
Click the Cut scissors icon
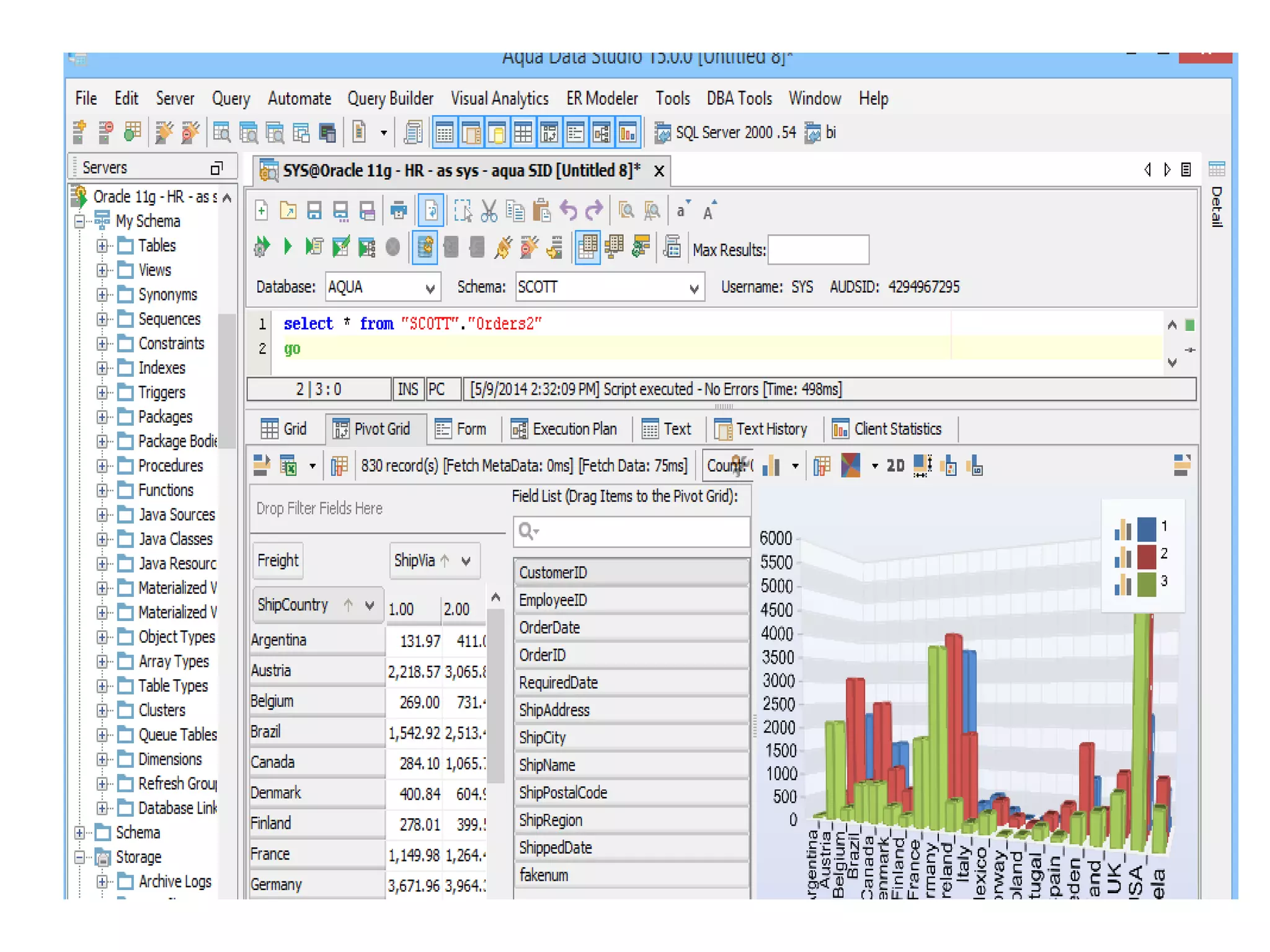[x=489, y=211]
